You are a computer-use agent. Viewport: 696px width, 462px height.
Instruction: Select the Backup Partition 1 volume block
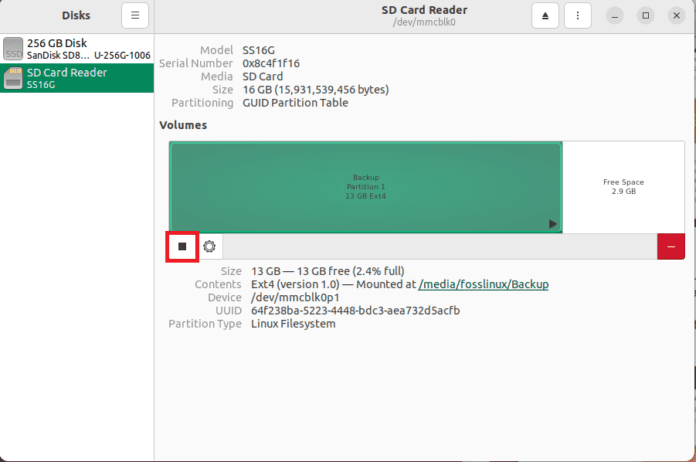[365, 187]
